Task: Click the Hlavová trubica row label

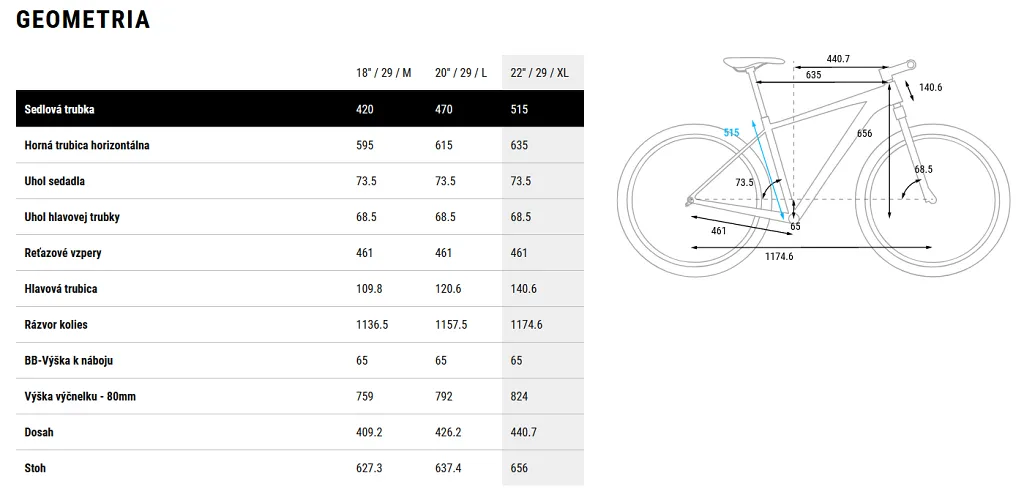Action: pos(61,288)
